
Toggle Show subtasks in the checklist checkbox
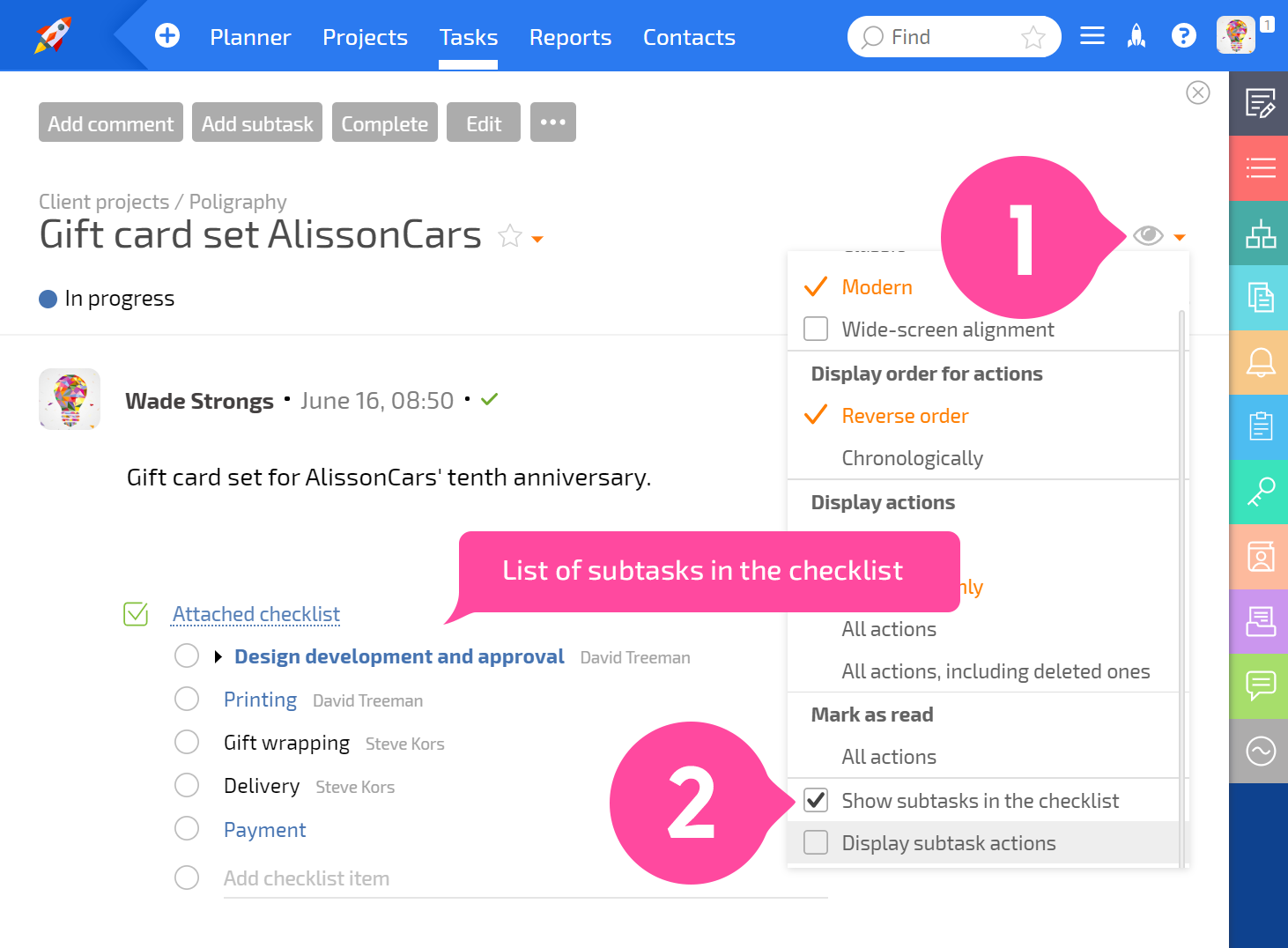[816, 800]
